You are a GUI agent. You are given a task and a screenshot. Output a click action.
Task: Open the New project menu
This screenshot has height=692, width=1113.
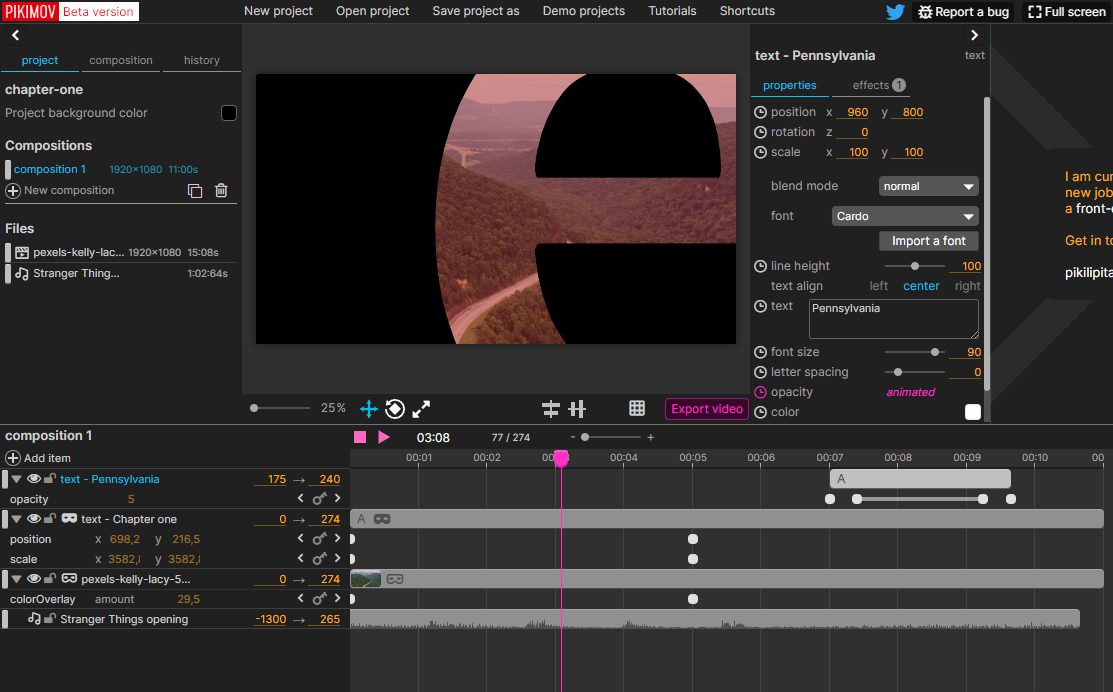278,11
